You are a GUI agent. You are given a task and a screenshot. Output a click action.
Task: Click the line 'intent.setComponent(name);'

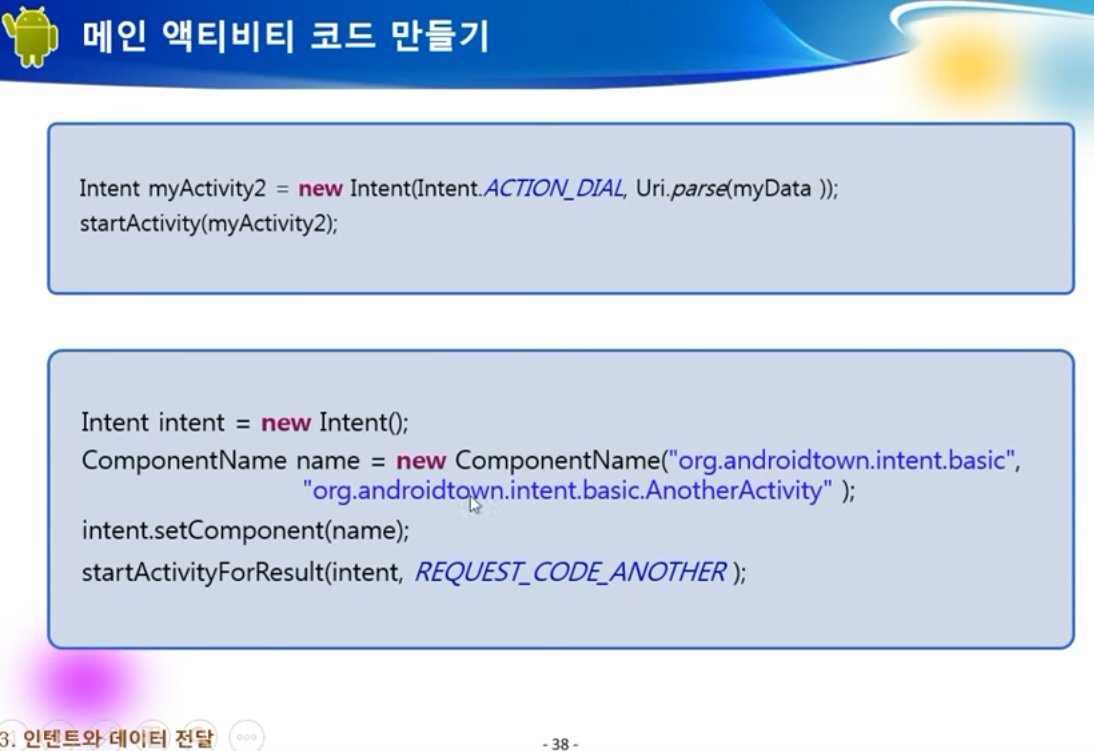coord(246,530)
